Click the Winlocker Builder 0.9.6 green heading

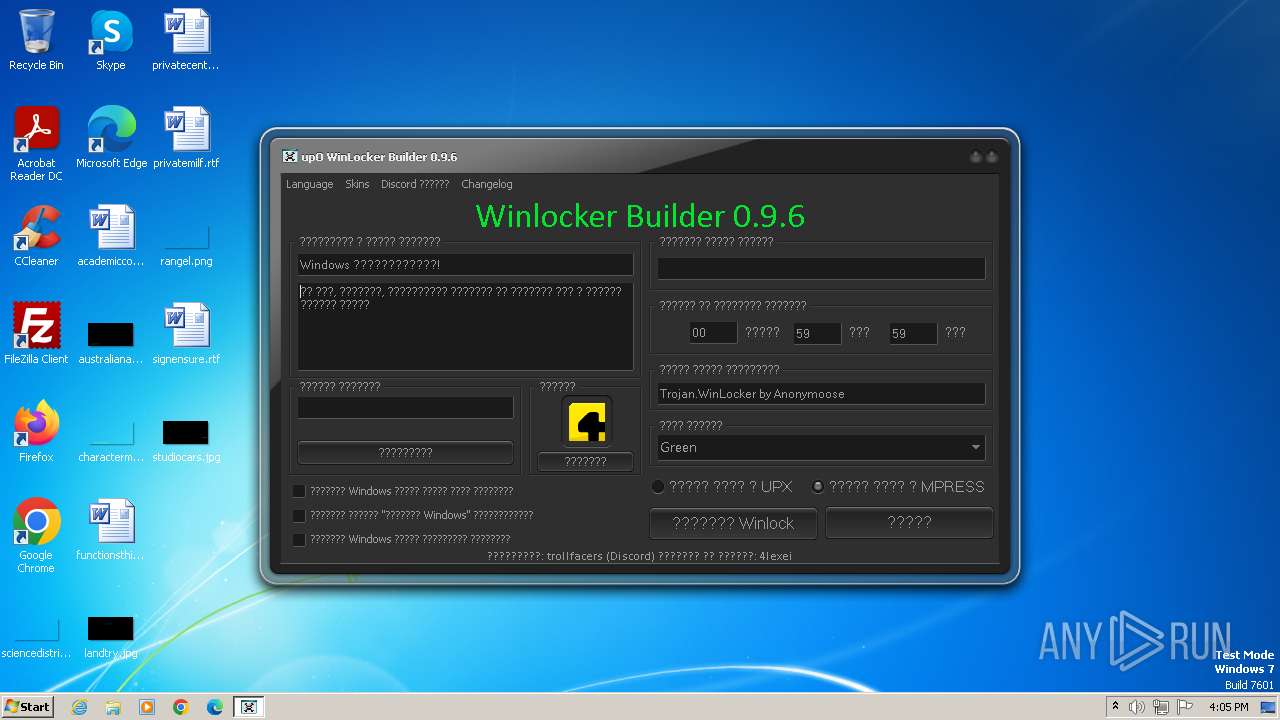click(640, 216)
